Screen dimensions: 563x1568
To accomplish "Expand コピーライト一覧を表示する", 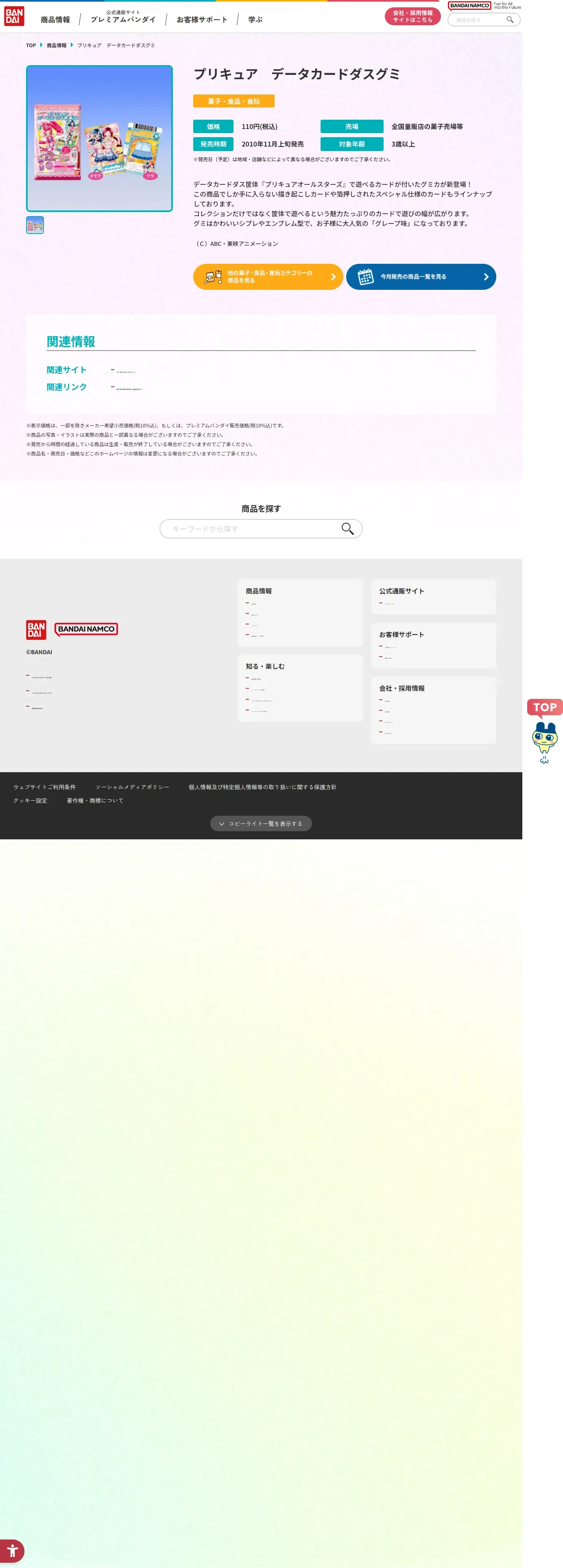I will [x=261, y=823].
